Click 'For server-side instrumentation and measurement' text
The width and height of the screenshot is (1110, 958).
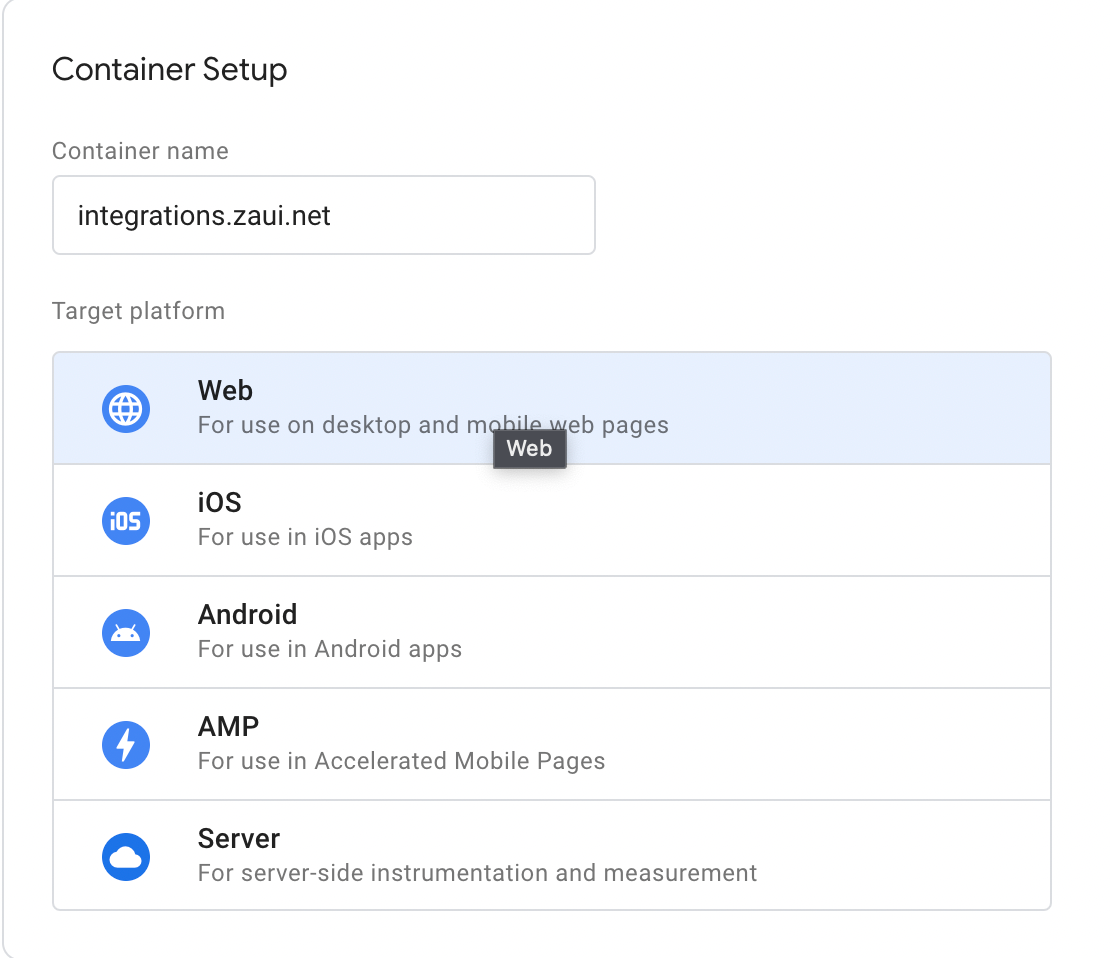tap(477, 873)
